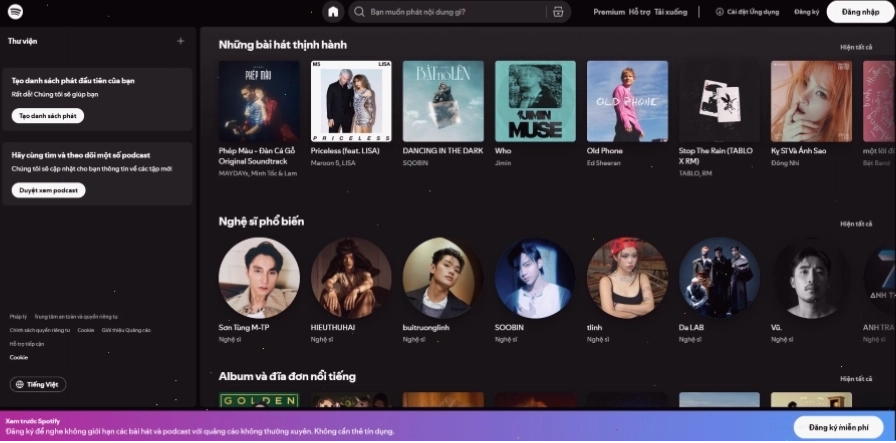Open Vũ. artist photo
This screenshot has width=896, height=443.
click(x=811, y=278)
